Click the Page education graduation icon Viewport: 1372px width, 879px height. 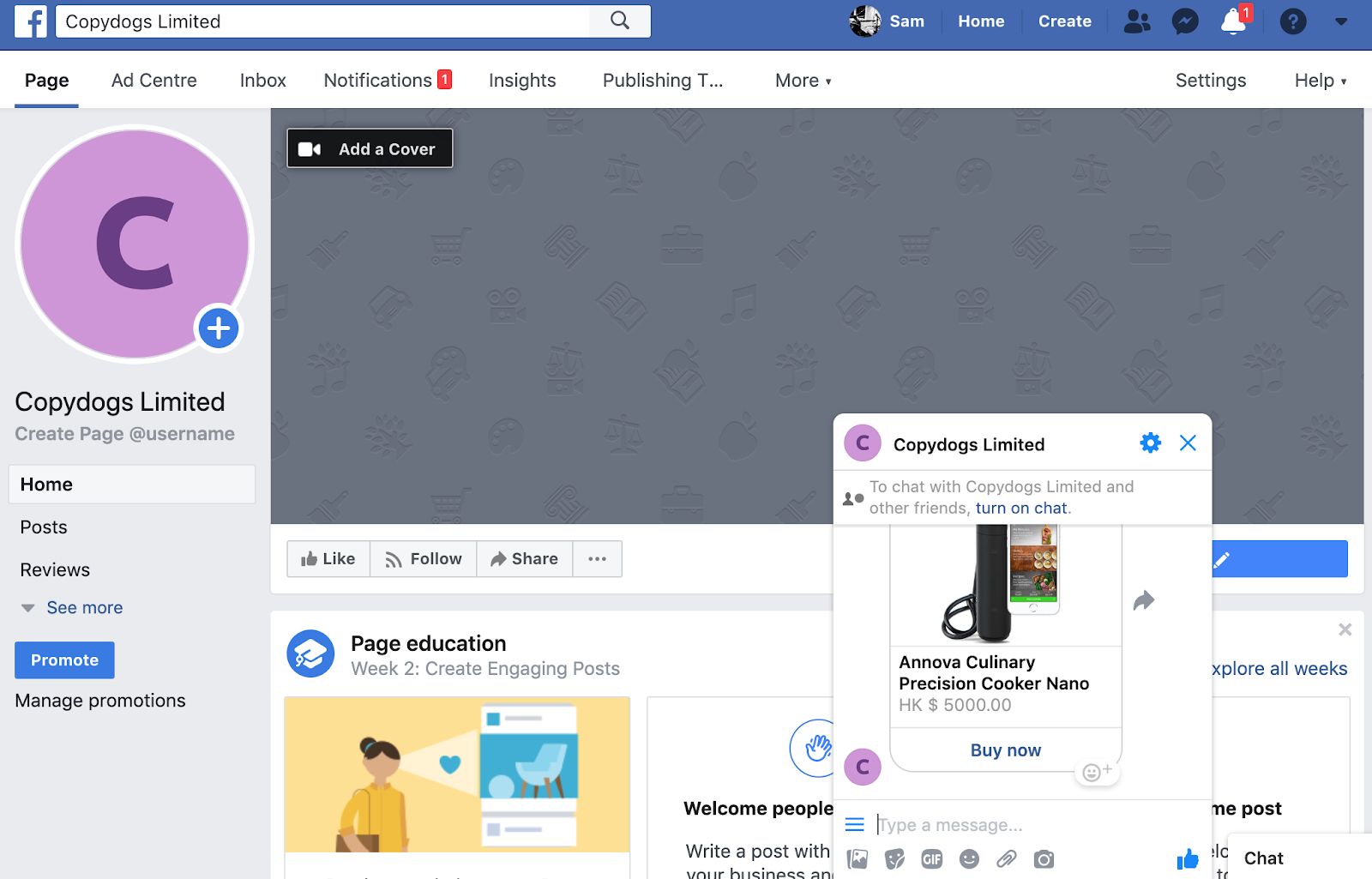[310, 654]
